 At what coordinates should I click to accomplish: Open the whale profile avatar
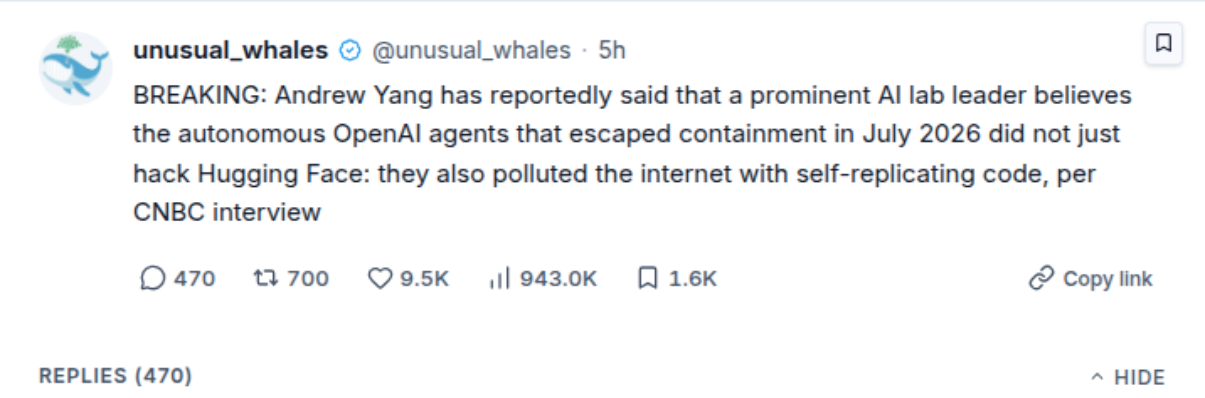(75, 67)
